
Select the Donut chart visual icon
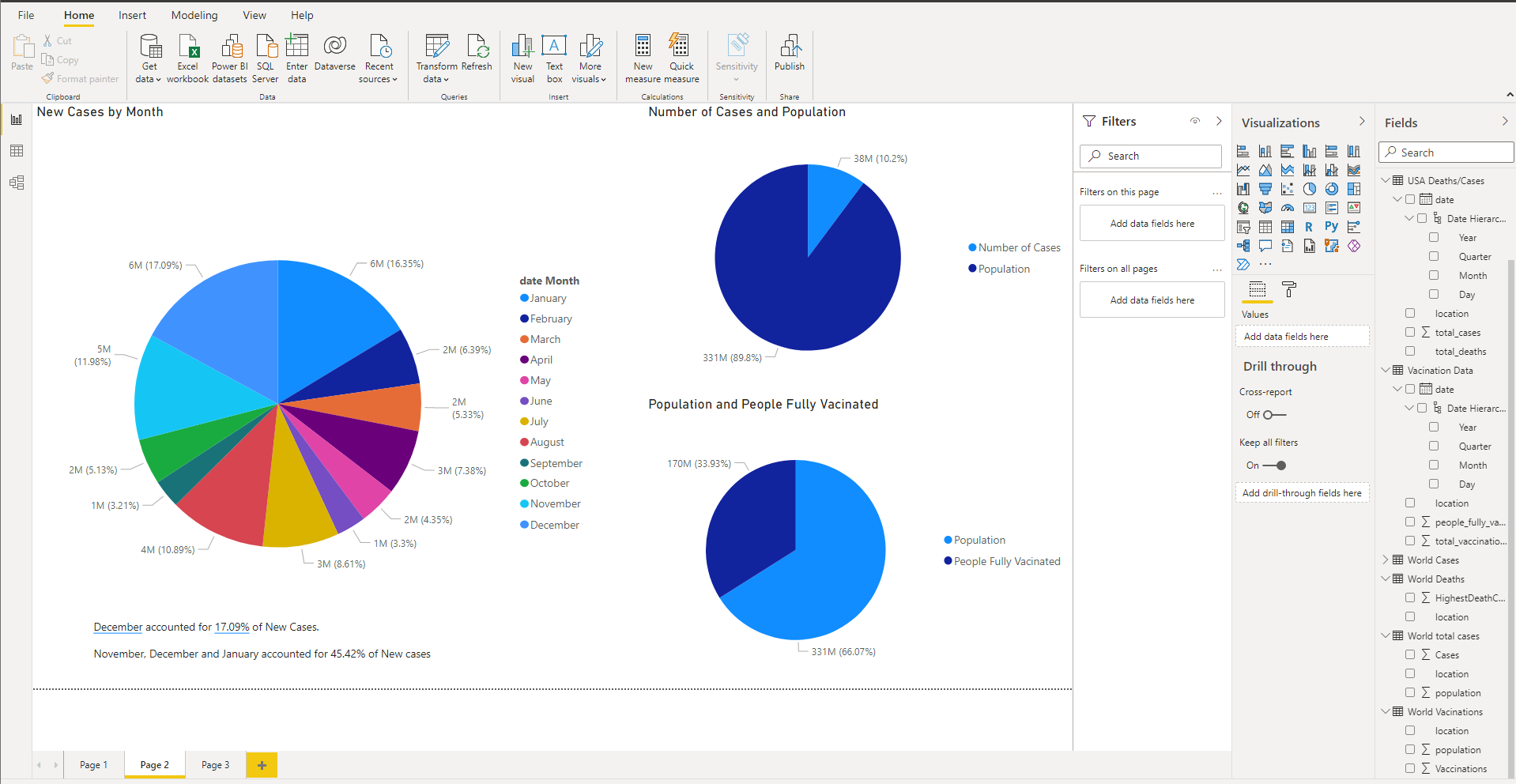pos(1332,189)
